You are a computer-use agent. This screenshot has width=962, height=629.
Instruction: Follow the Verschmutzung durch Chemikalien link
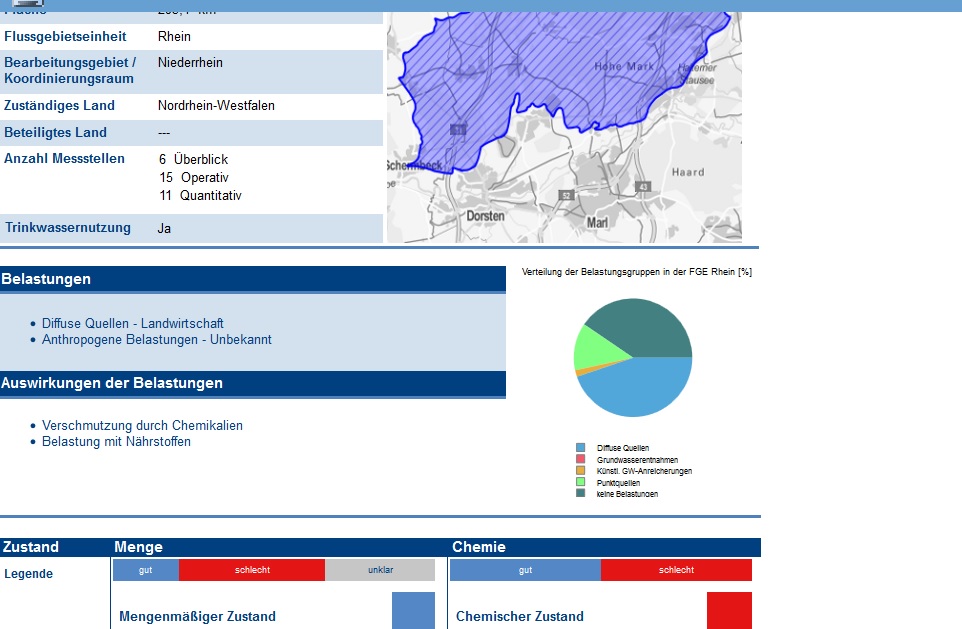(x=142, y=426)
